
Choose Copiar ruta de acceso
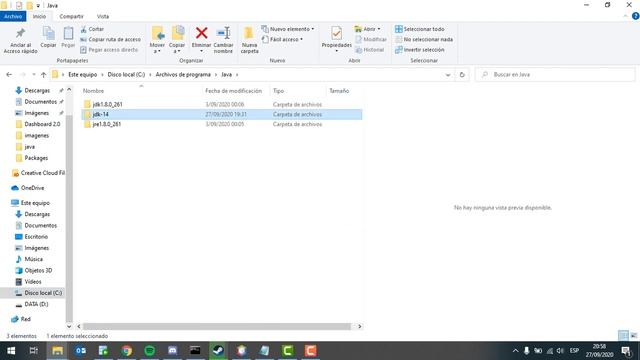point(110,40)
